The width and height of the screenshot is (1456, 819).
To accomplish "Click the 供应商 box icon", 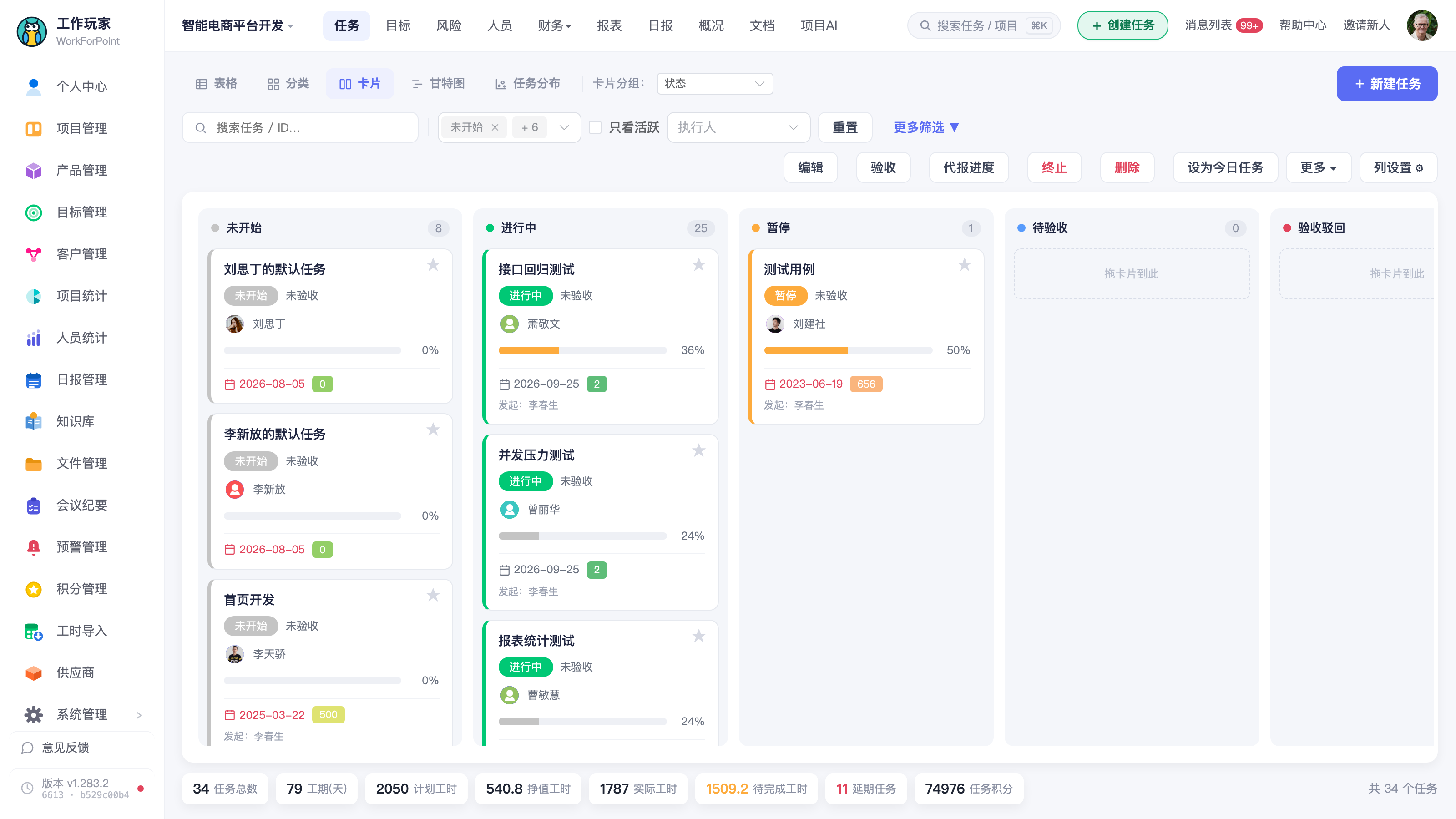I will click(33, 672).
